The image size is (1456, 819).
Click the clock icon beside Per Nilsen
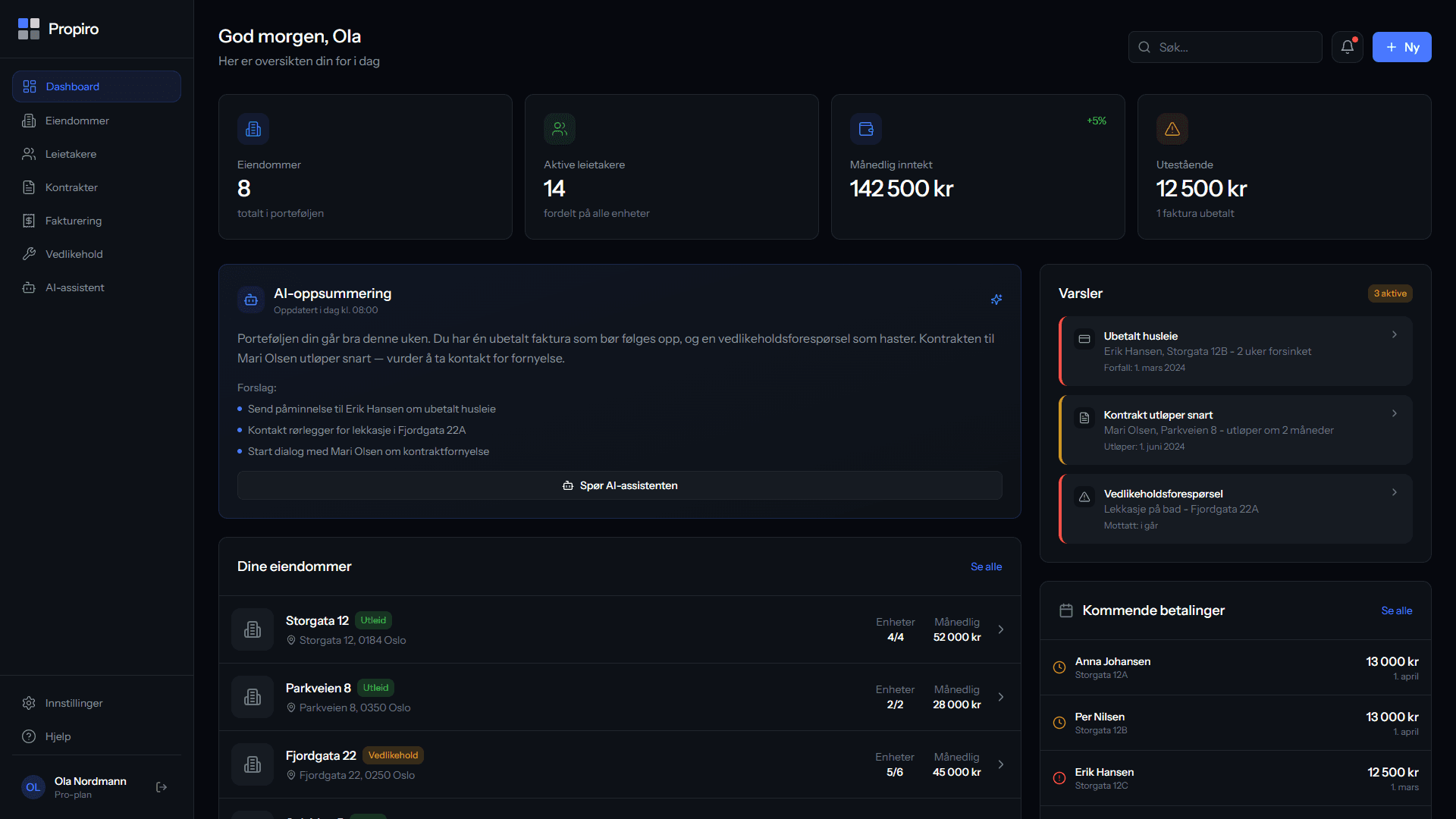pos(1059,723)
